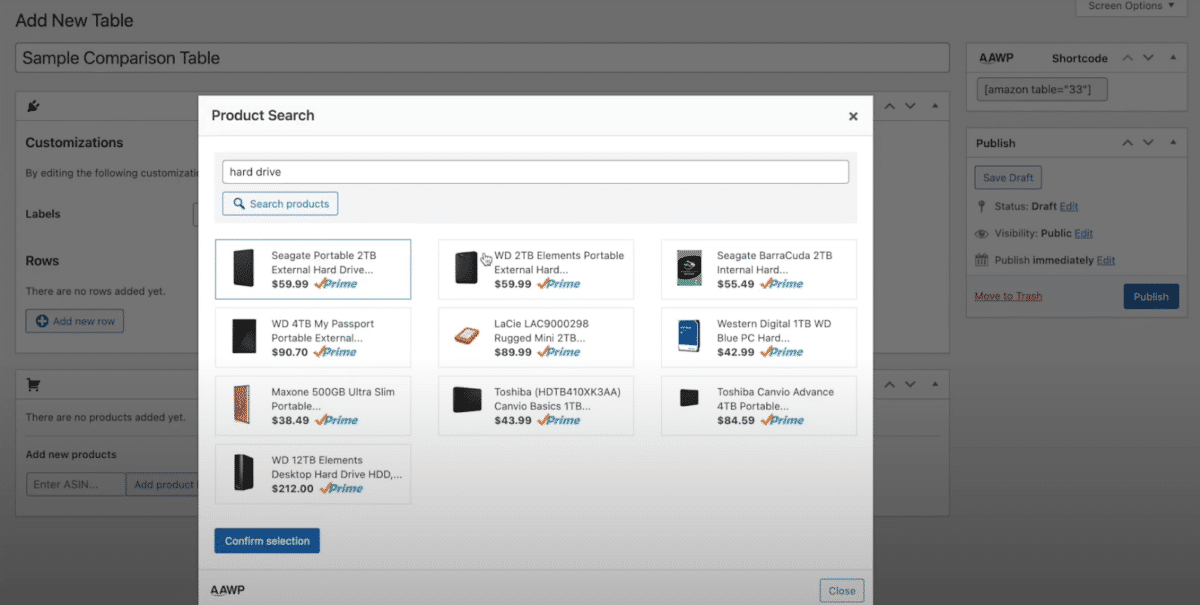Click the Search products button
The image size is (1200, 605).
(281, 204)
